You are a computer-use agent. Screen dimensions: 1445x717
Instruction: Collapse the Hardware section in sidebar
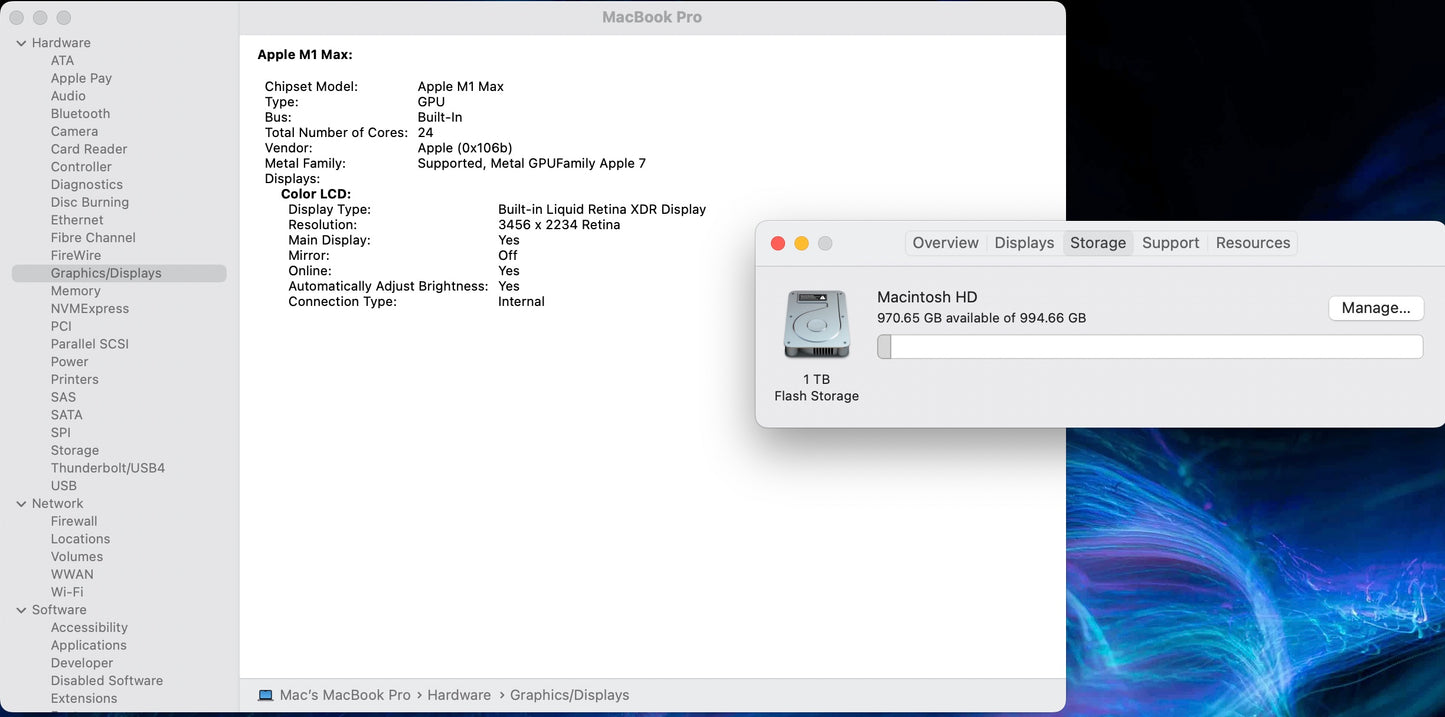point(21,43)
